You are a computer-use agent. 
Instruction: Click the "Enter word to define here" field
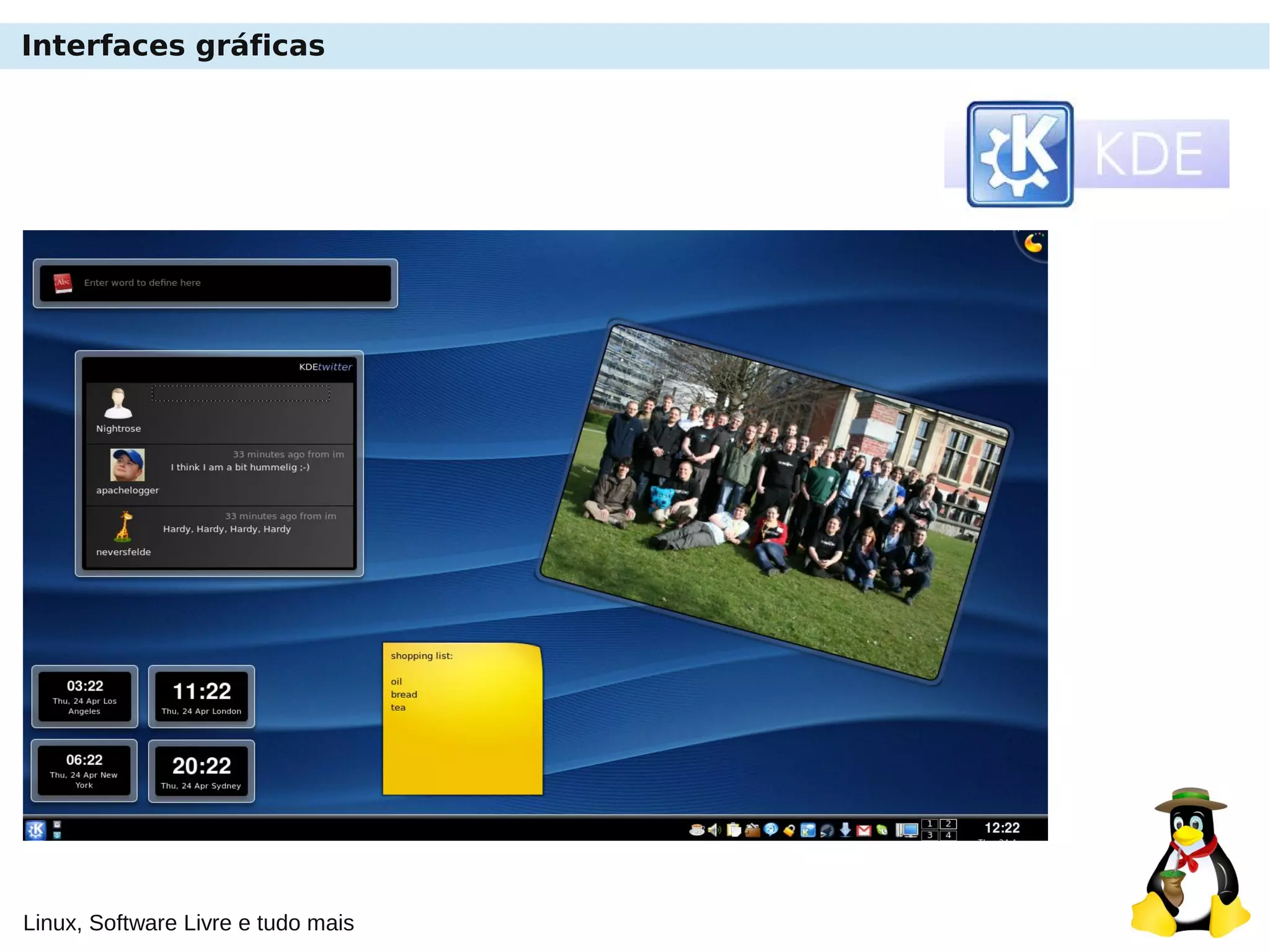(x=215, y=283)
